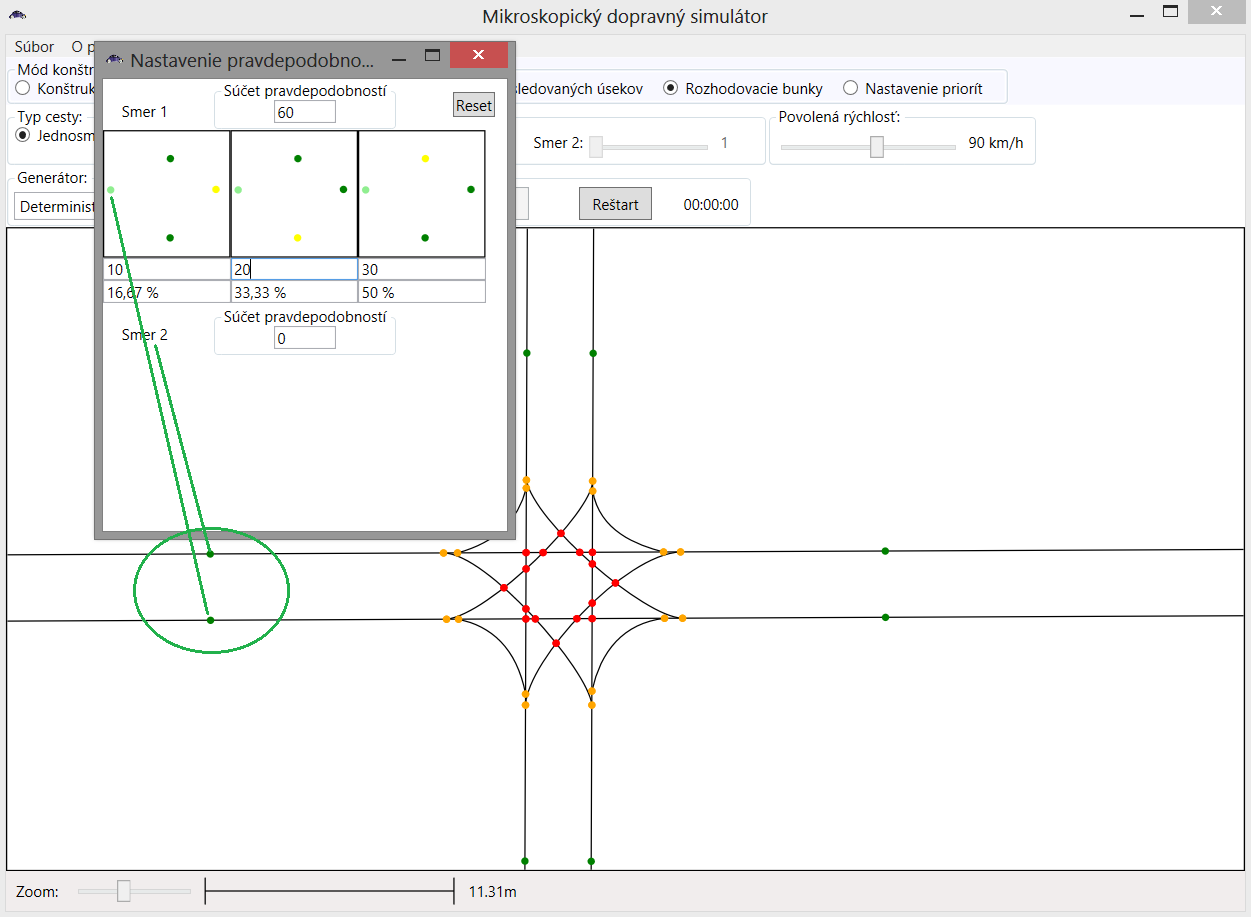This screenshot has width=1251, height=917.
Task: Click the Zoom slider handle
Action: pyautogui.click(x=124, y=891)
